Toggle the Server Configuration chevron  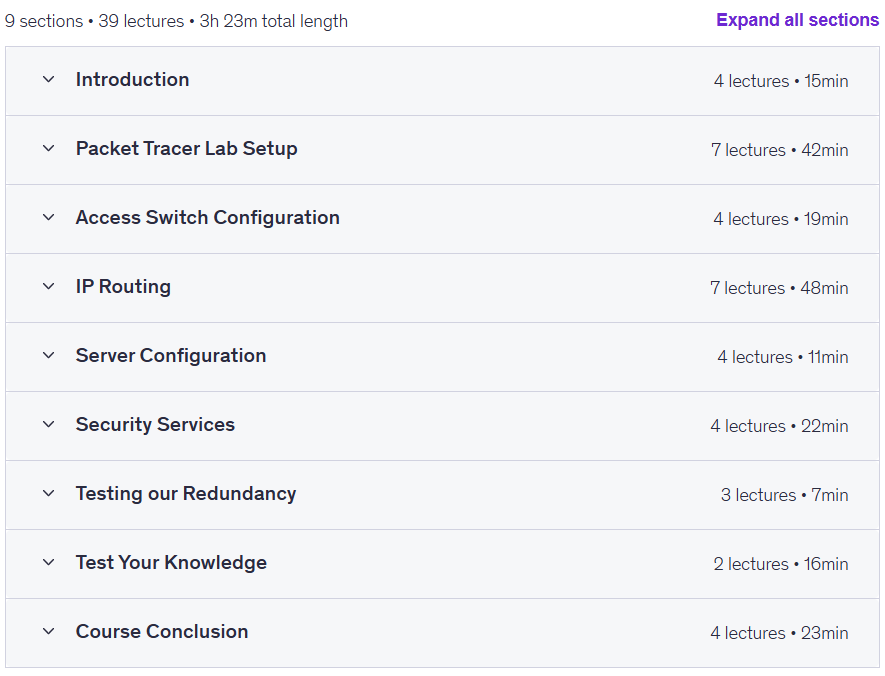pos(48,356)
